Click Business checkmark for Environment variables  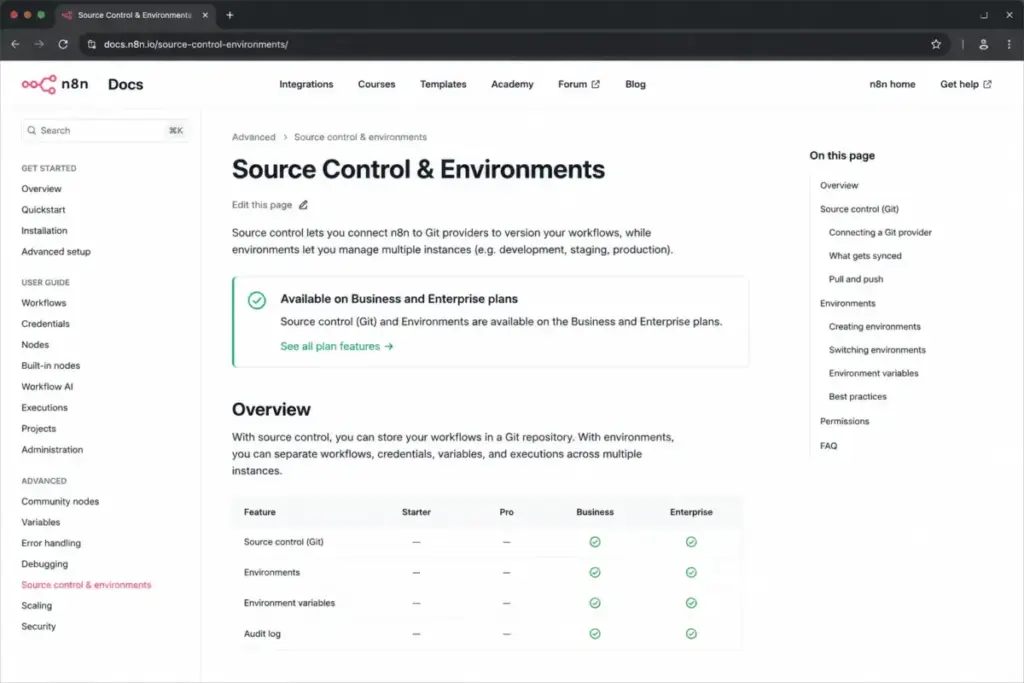pos(595,603)
